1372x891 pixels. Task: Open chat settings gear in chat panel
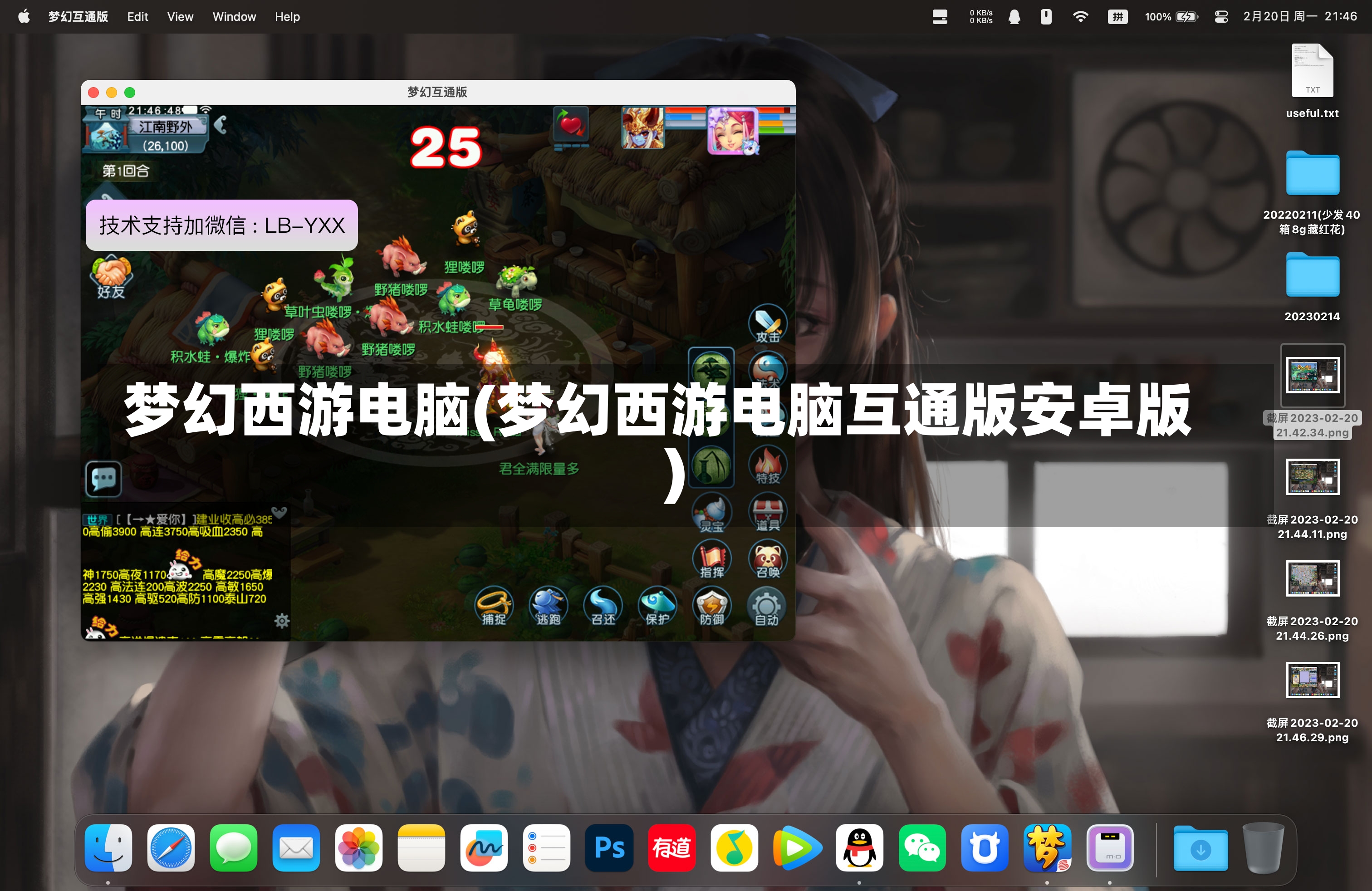click(x=282, y=621)
